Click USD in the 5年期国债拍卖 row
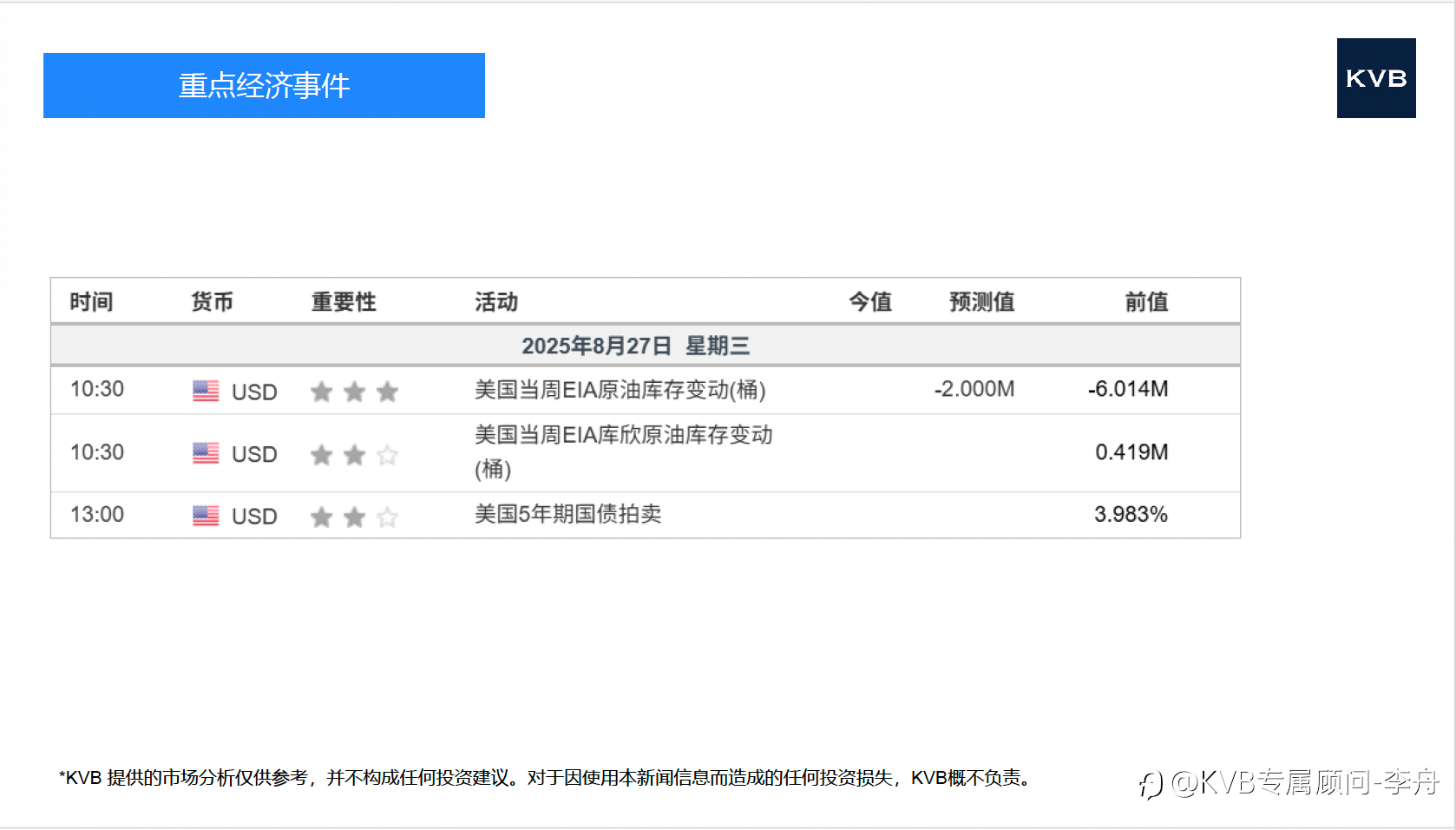Viewport: 1456px width, 830px height. [254, 517]
